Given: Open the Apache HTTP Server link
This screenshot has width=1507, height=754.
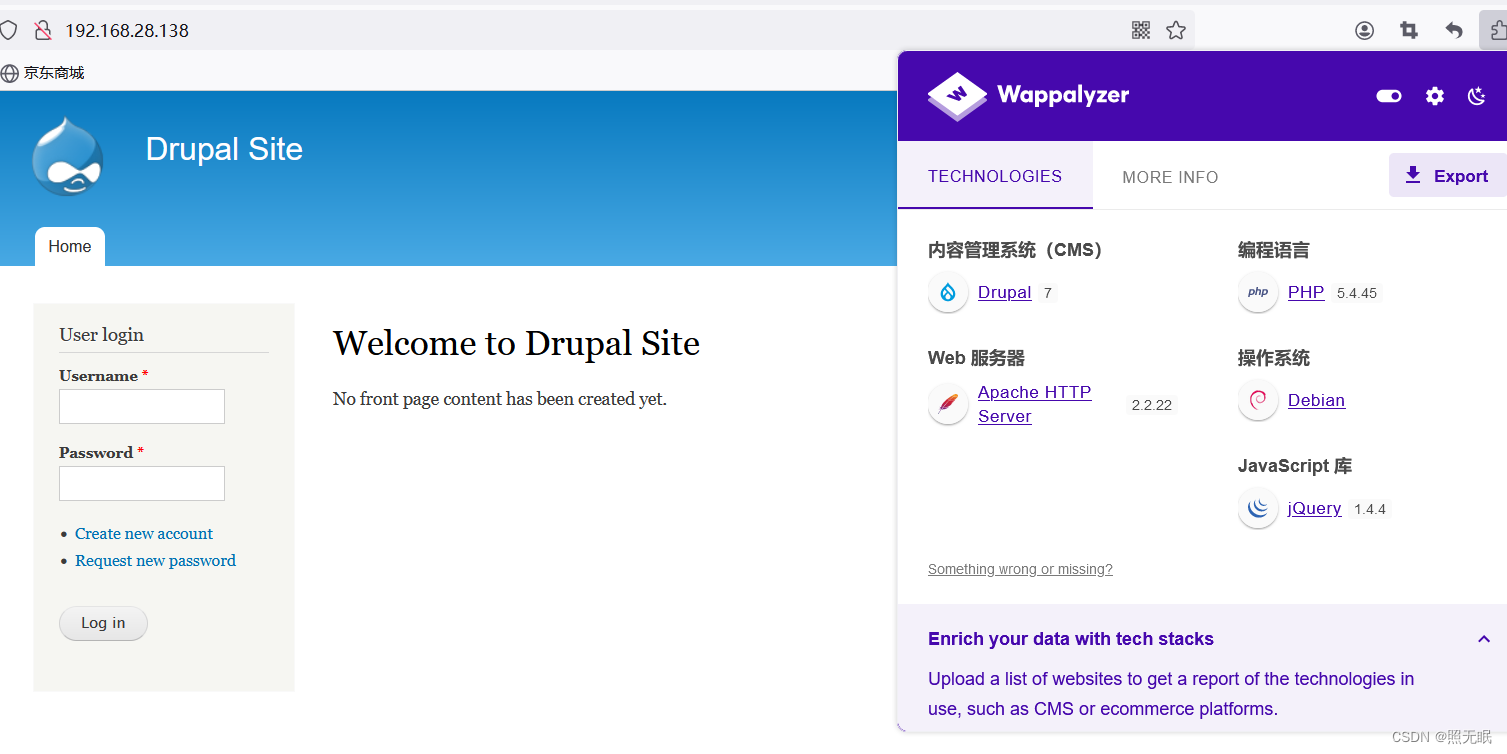Looking at the screenshot, I should point(1035,404).
